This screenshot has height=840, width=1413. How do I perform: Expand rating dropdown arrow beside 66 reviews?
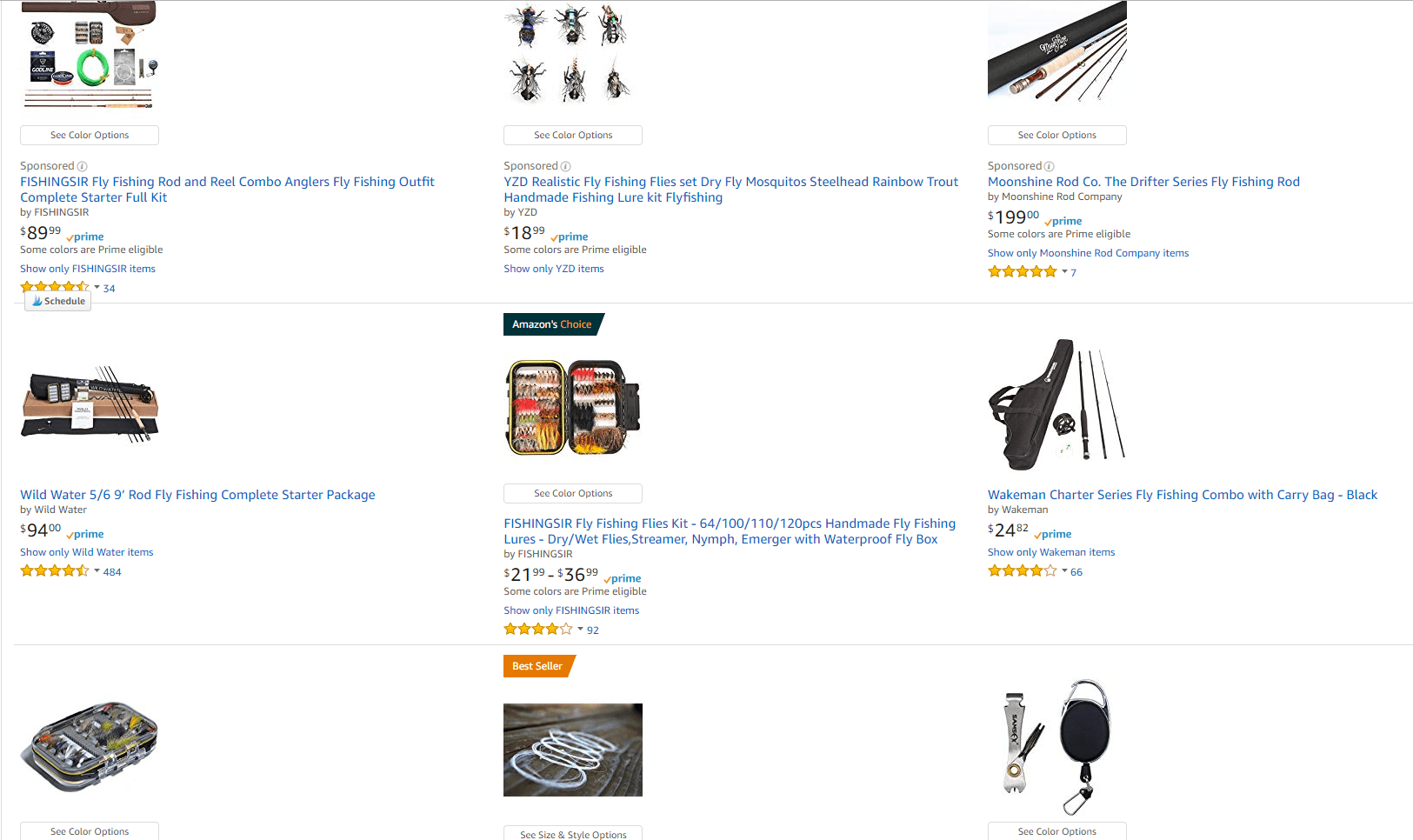[1064, 571]
